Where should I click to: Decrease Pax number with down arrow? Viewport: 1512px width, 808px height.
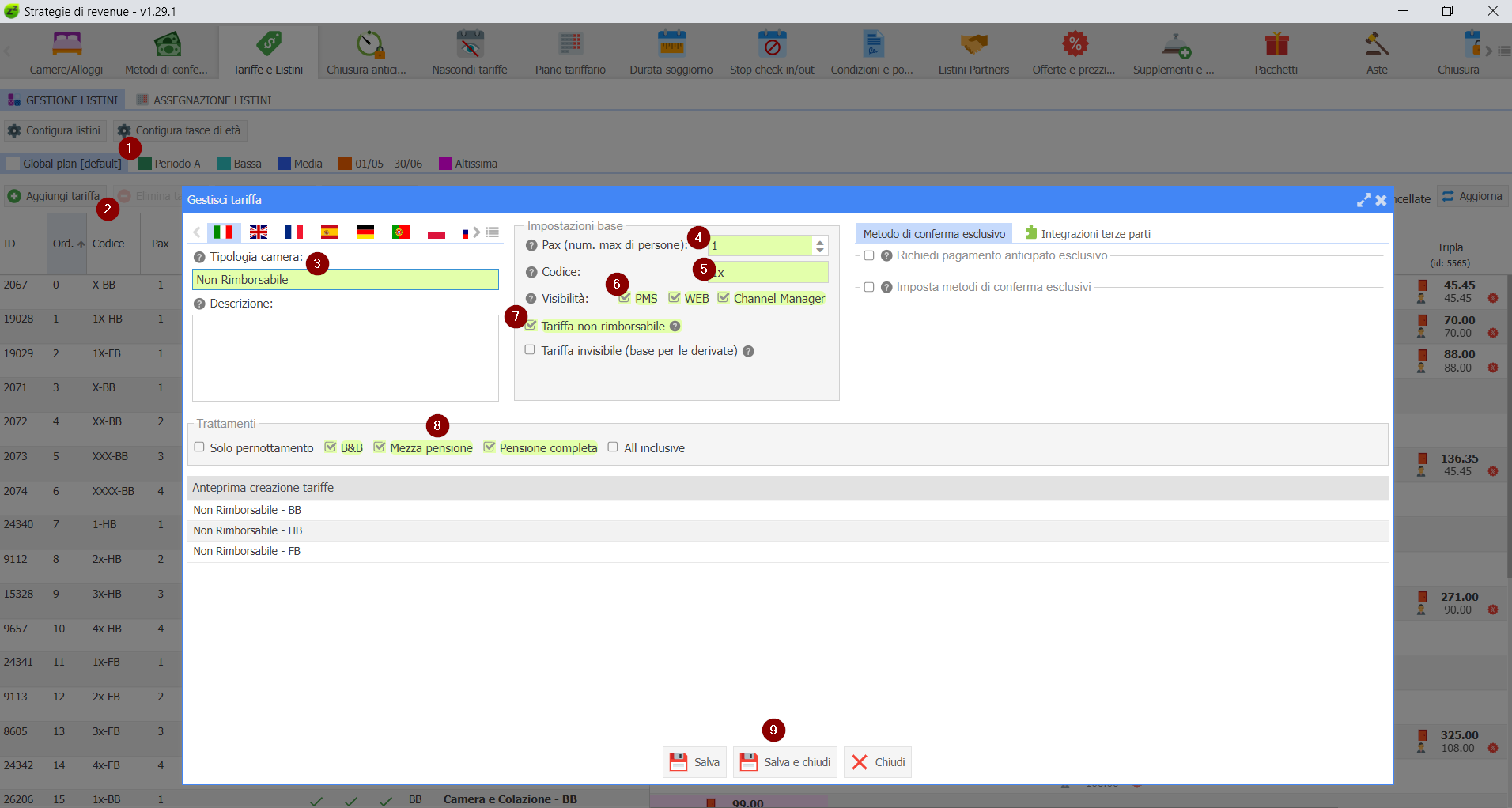pos(820,251)
